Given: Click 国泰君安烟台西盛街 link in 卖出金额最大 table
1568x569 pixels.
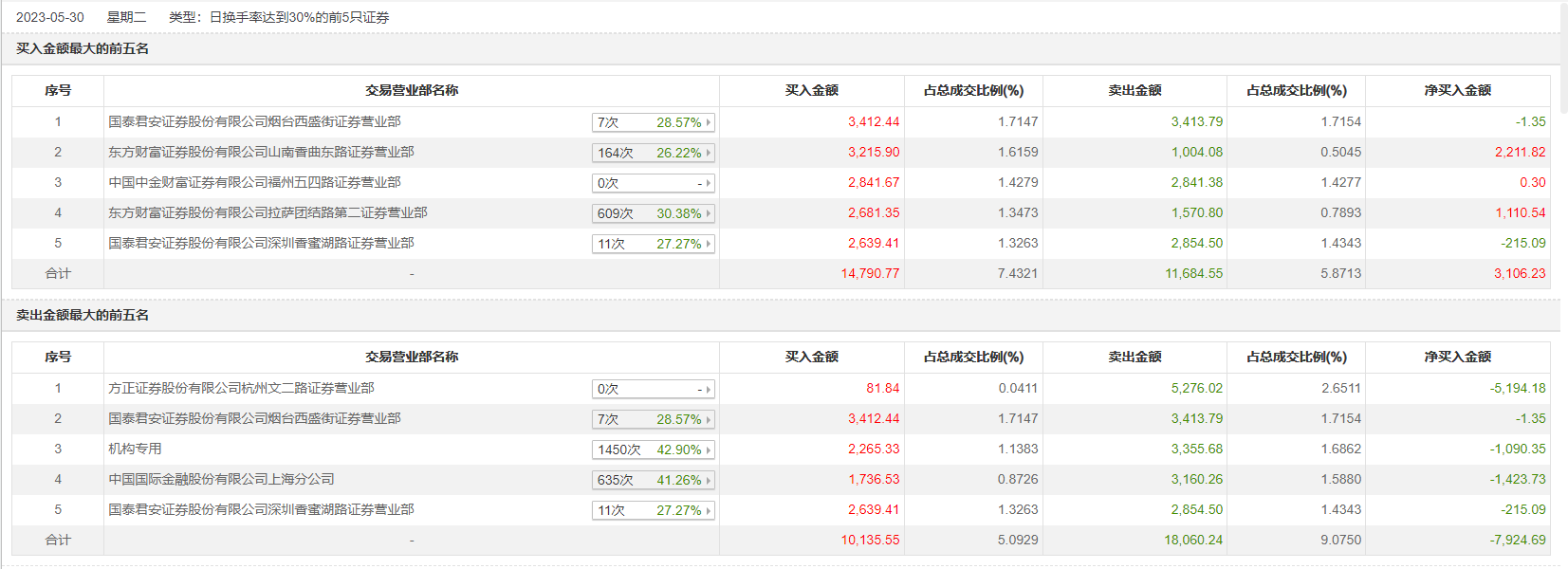Looking at the screenshot, I should [x=254, y=418].
